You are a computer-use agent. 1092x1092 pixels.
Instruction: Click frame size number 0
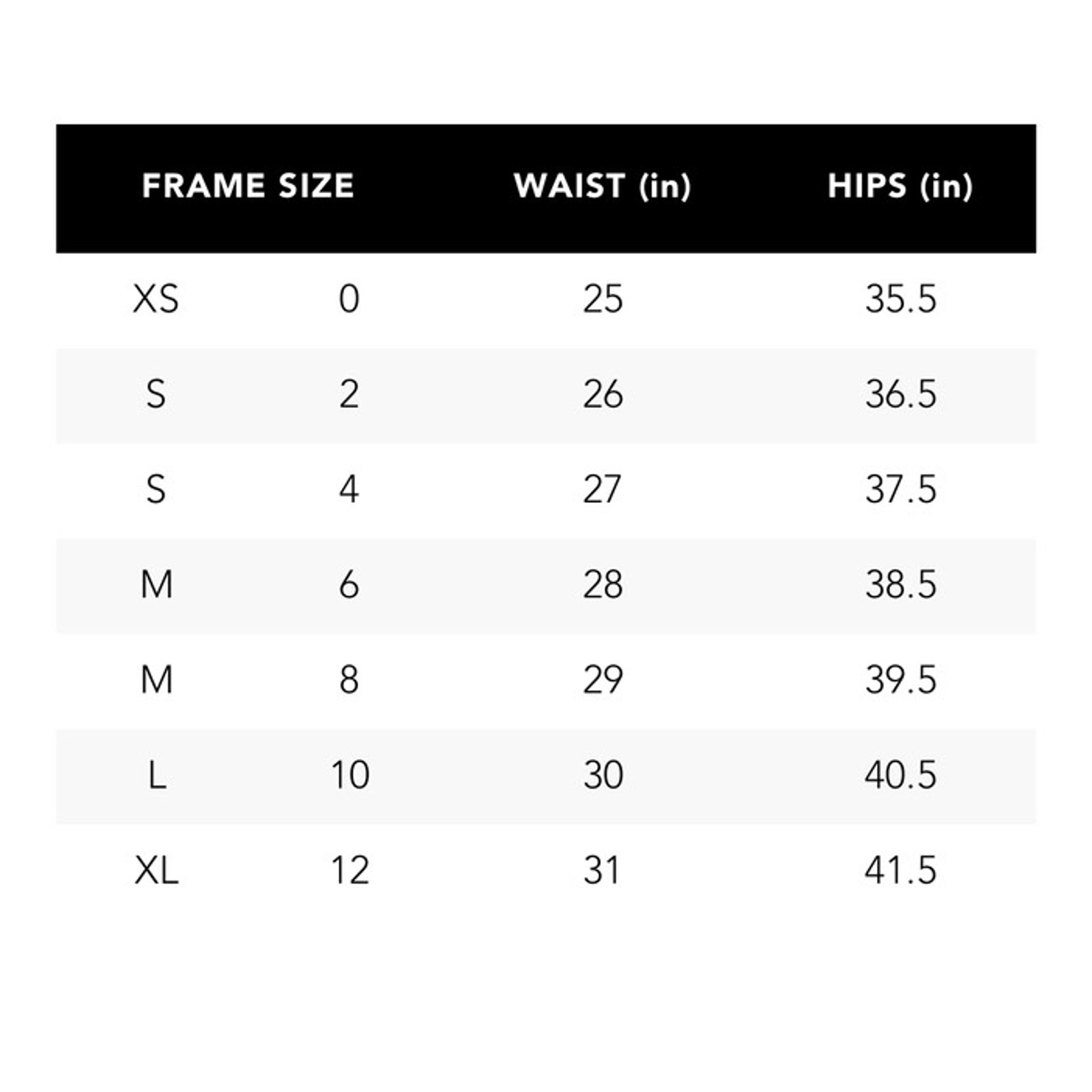[349, 299]
